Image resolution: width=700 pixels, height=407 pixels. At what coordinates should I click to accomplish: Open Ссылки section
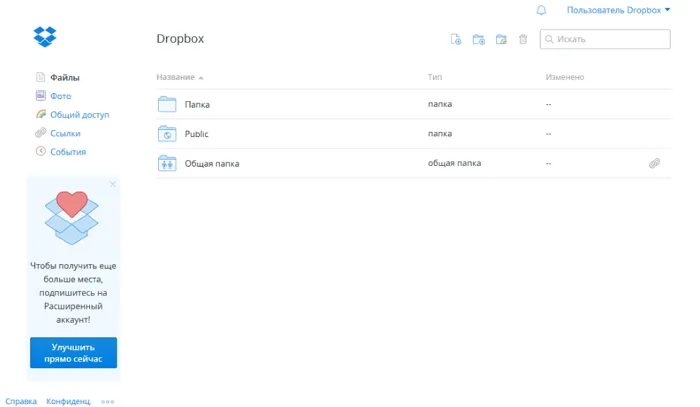click(x=65, y=133)
